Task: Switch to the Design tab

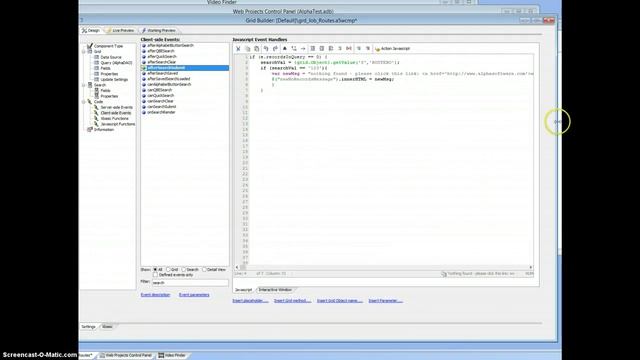Action: pyautogui.click(x=91, y=31)
